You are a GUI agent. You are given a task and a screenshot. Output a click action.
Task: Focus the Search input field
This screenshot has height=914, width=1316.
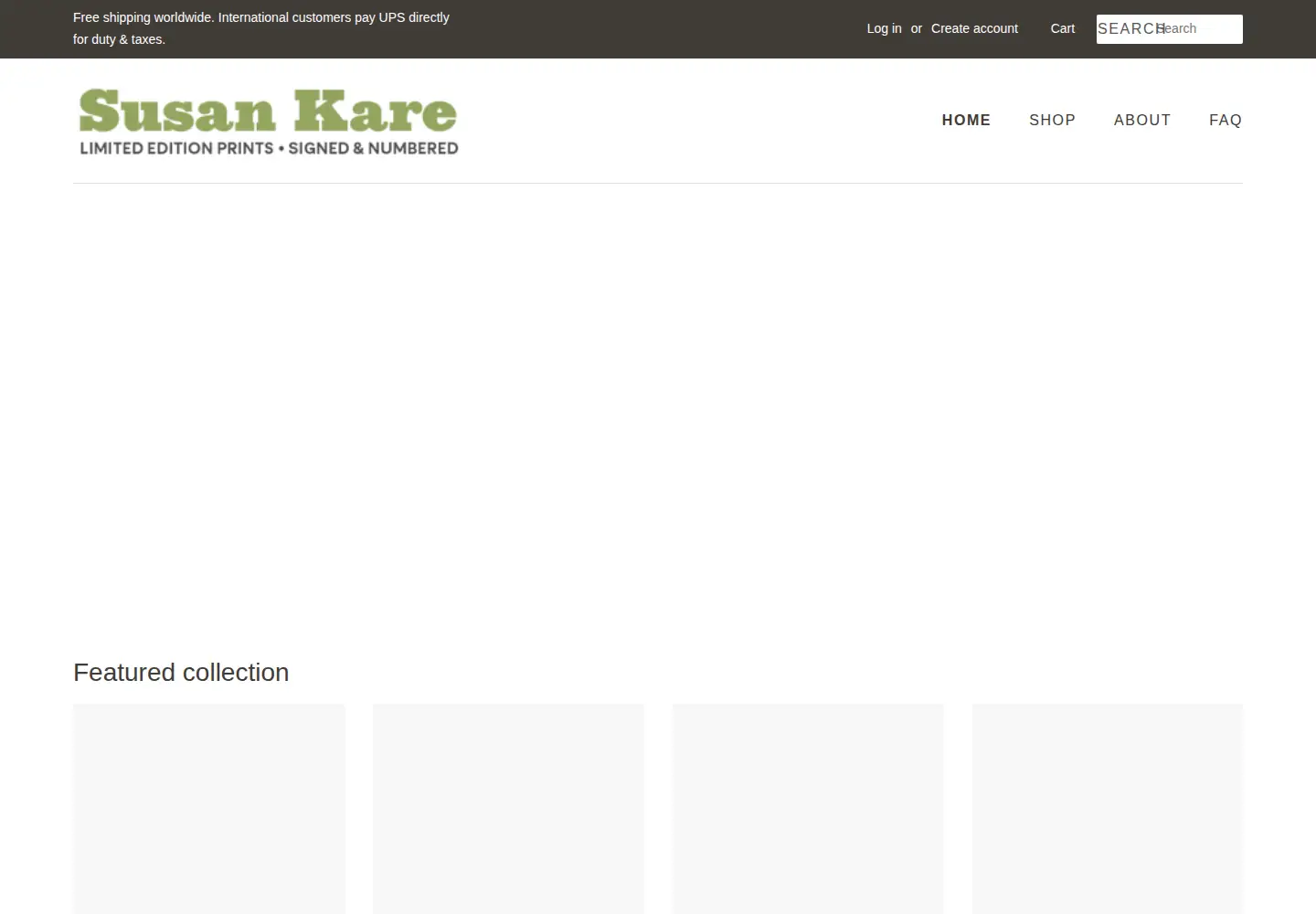tap(1169, 29)
